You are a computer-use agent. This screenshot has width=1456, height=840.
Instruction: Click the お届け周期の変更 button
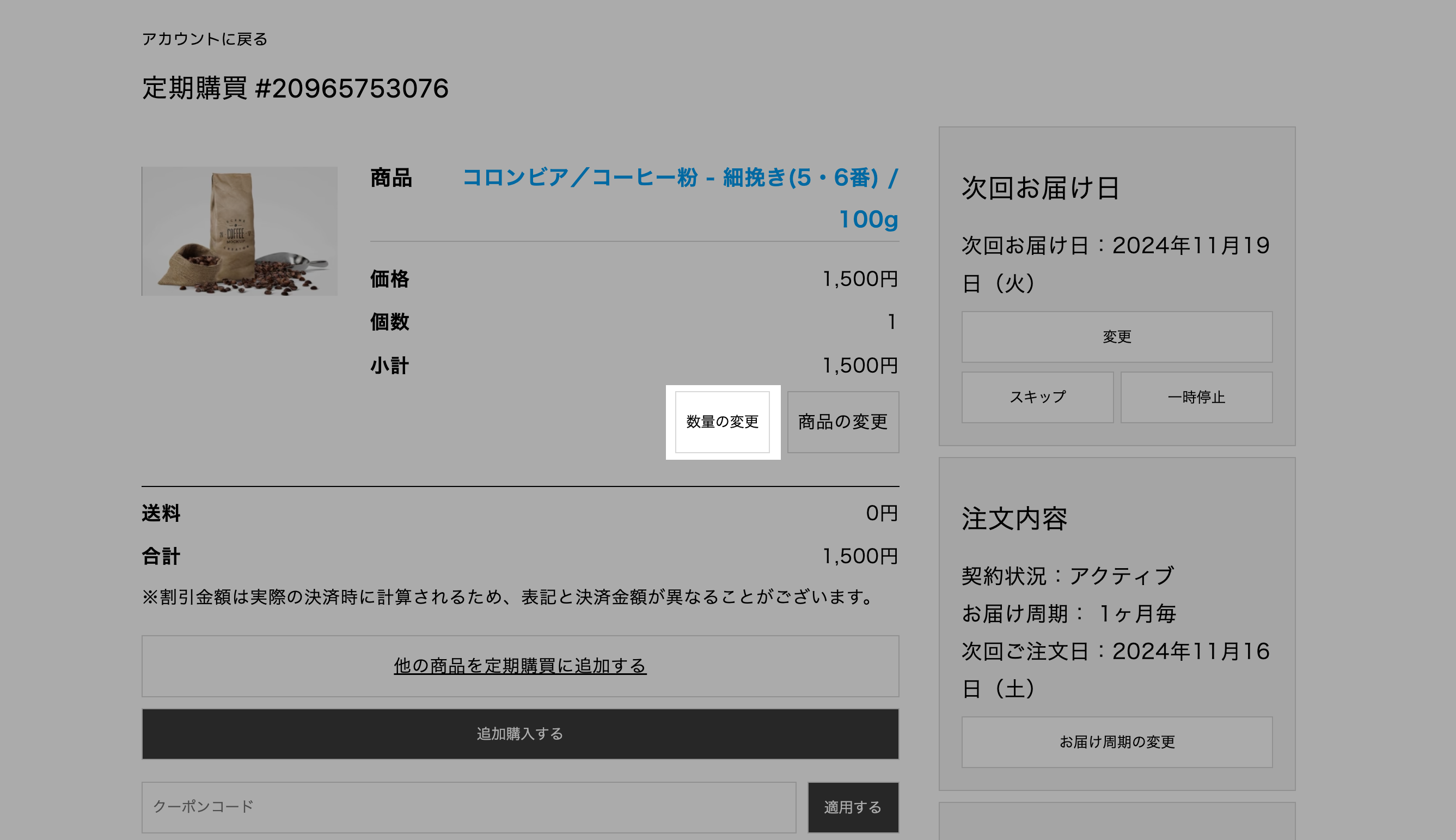coord(1116,742)
